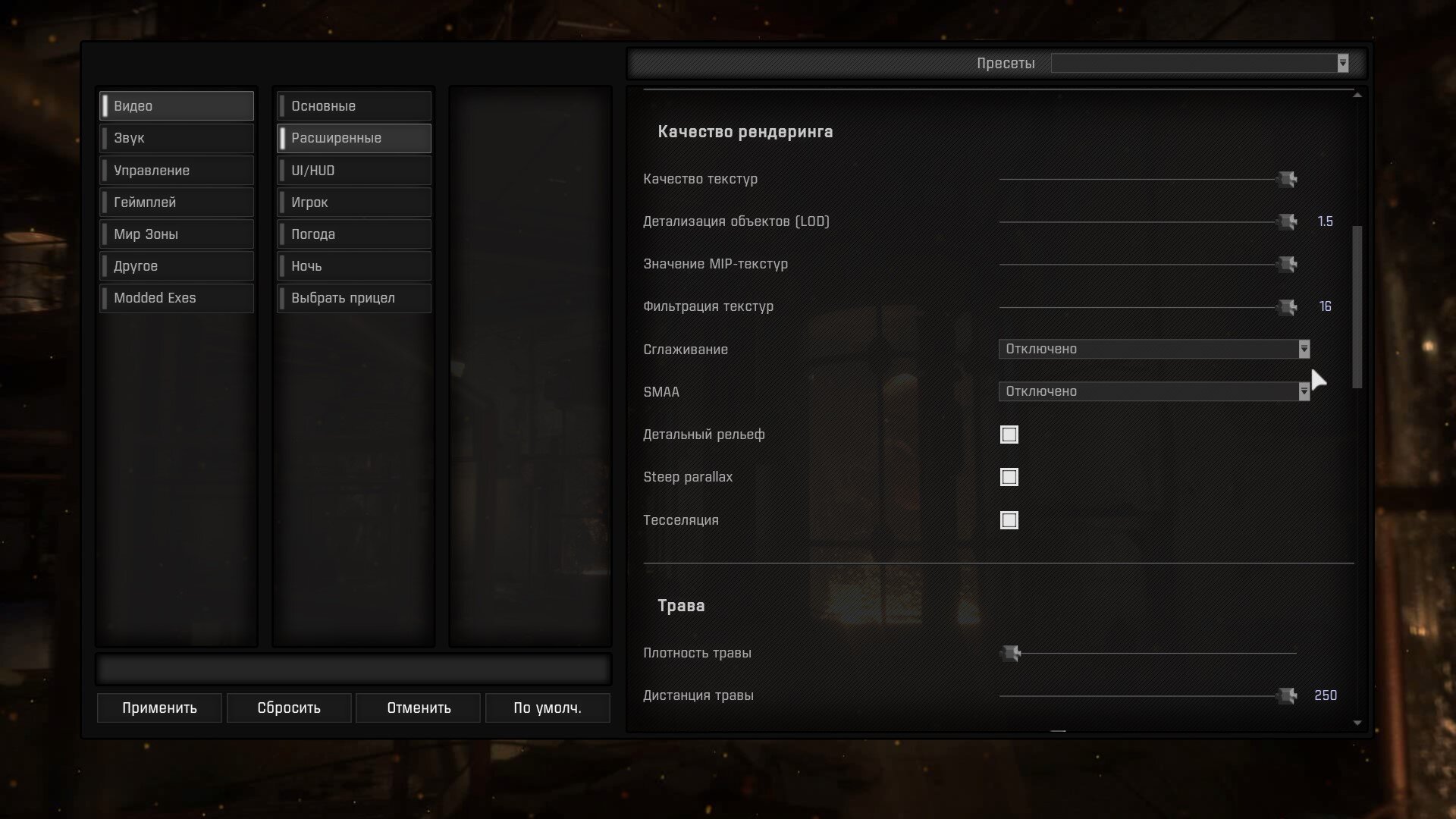Expand the Сглаживание dropdown

coord(1304,349)
